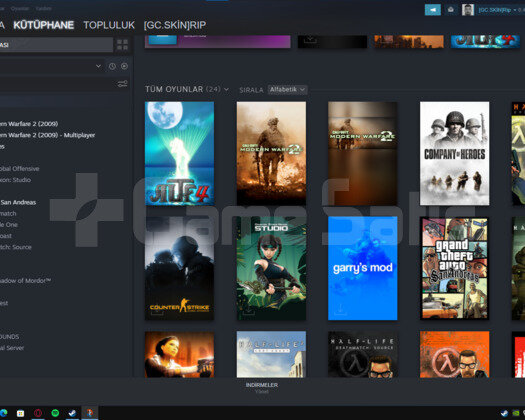Image resolution: width=525 pixels, height=420 pixels.
Task: Click the İNDİRMELER downloads button
Action: coord(262,385)
